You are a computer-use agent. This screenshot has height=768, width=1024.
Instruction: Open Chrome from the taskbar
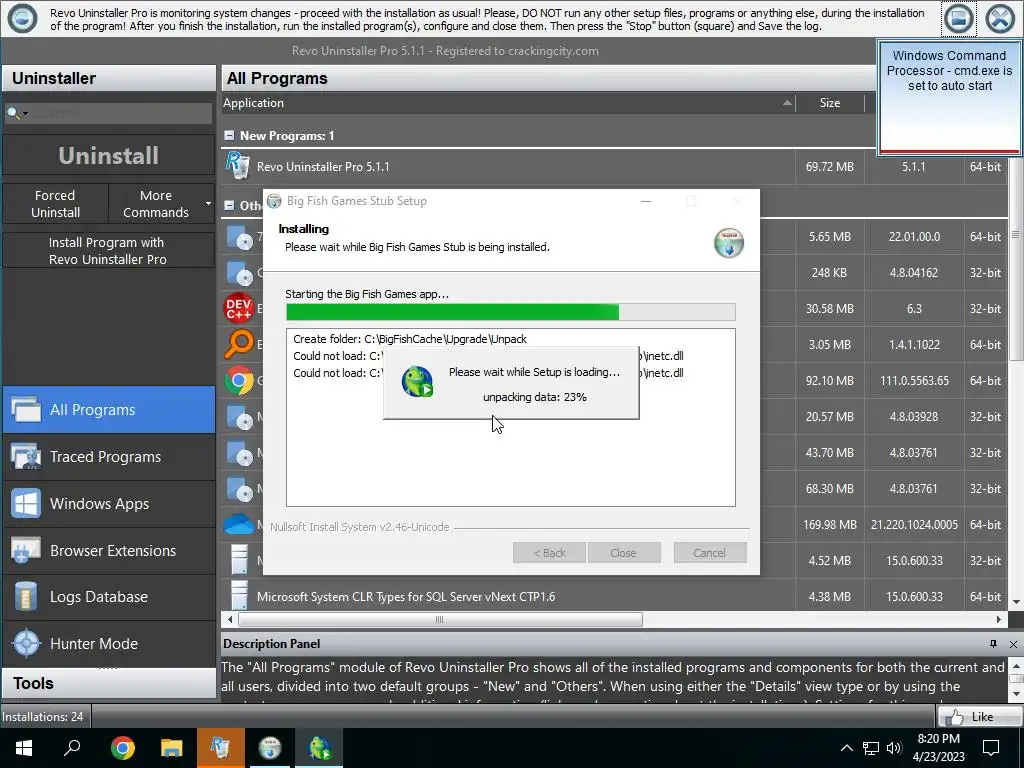pyautogui.click(x=122, y=748)
